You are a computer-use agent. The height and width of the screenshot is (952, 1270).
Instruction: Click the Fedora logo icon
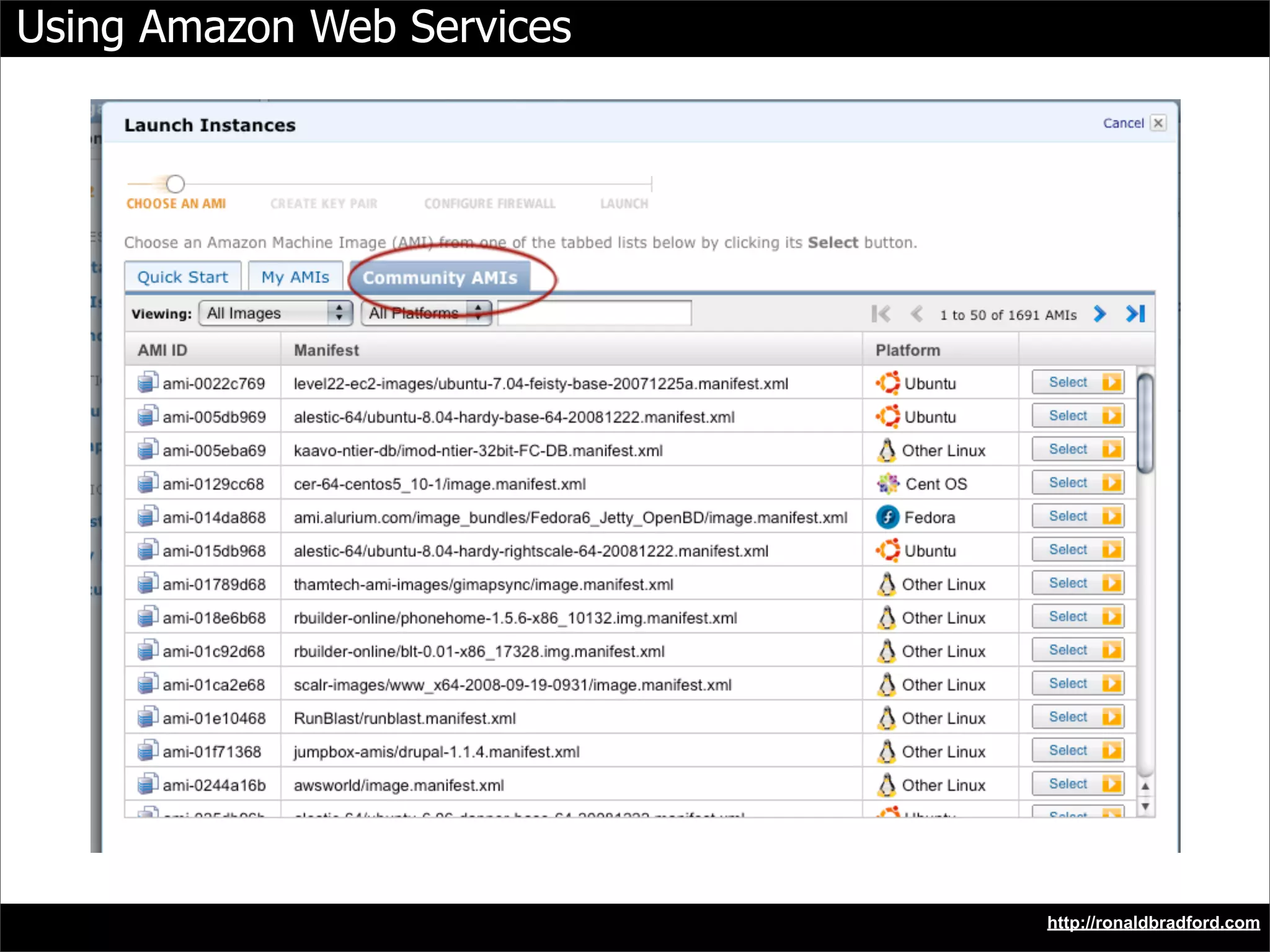tap(888, 517)
